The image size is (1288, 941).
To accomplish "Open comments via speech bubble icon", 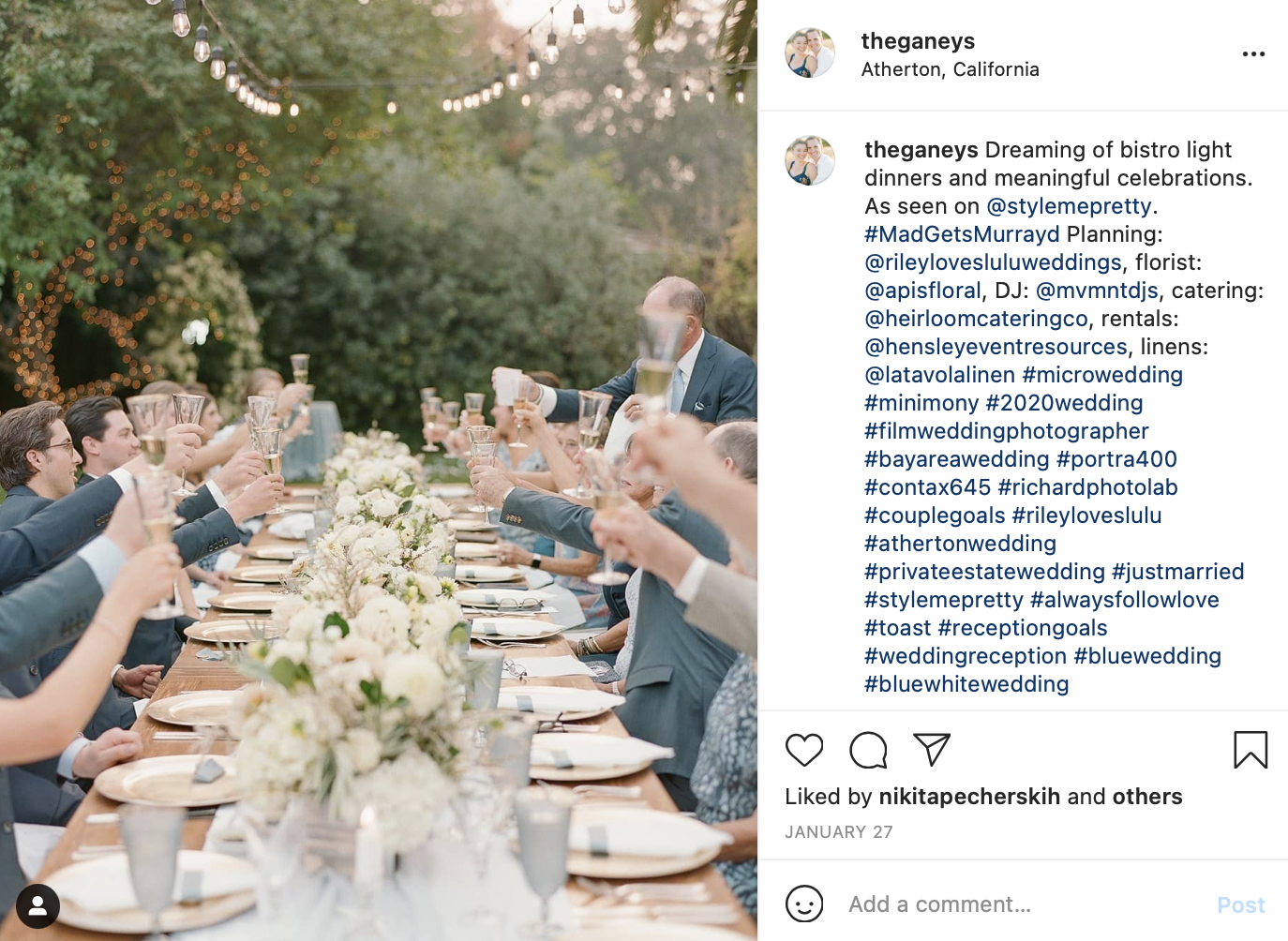I will [x=868, y=750].
